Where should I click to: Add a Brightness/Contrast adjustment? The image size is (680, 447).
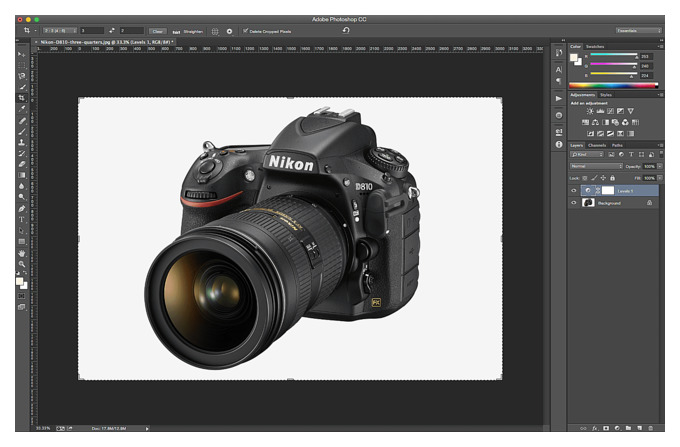tap(590, 111)
